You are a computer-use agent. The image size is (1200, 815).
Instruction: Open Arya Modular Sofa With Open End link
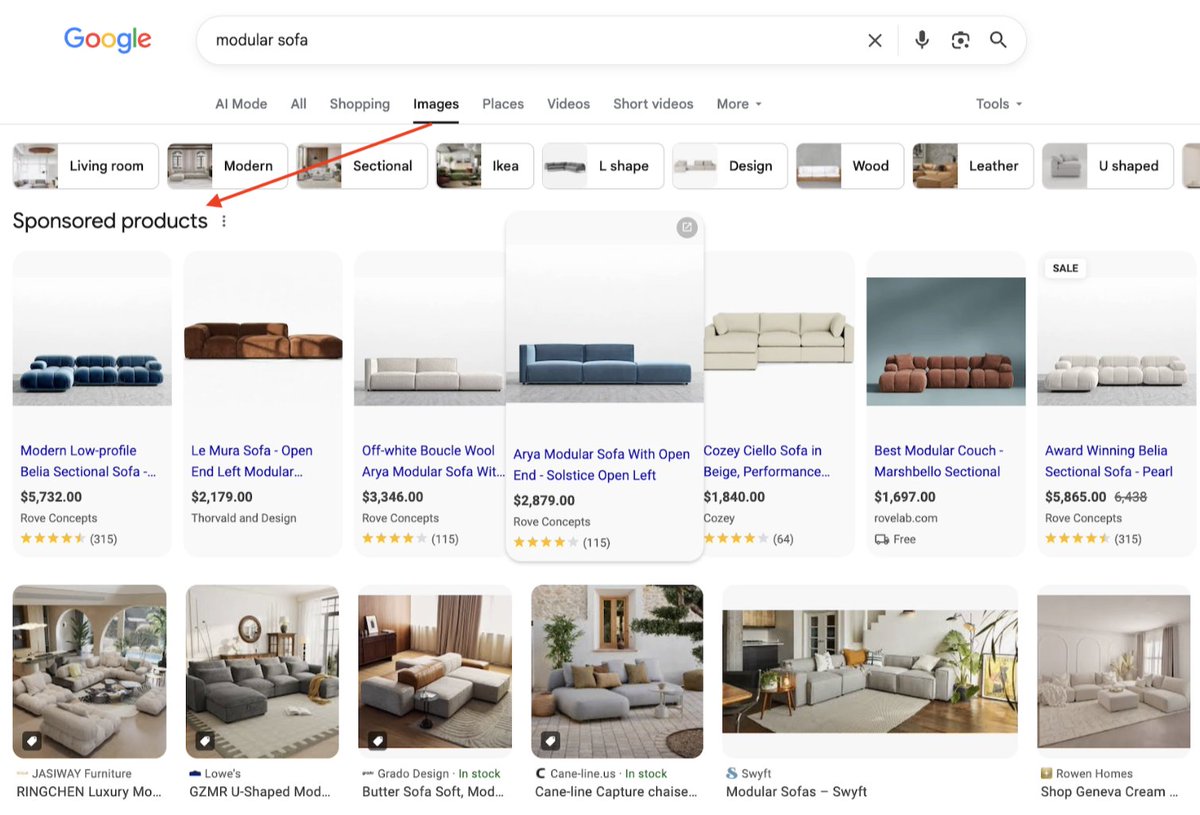(601, 465)
